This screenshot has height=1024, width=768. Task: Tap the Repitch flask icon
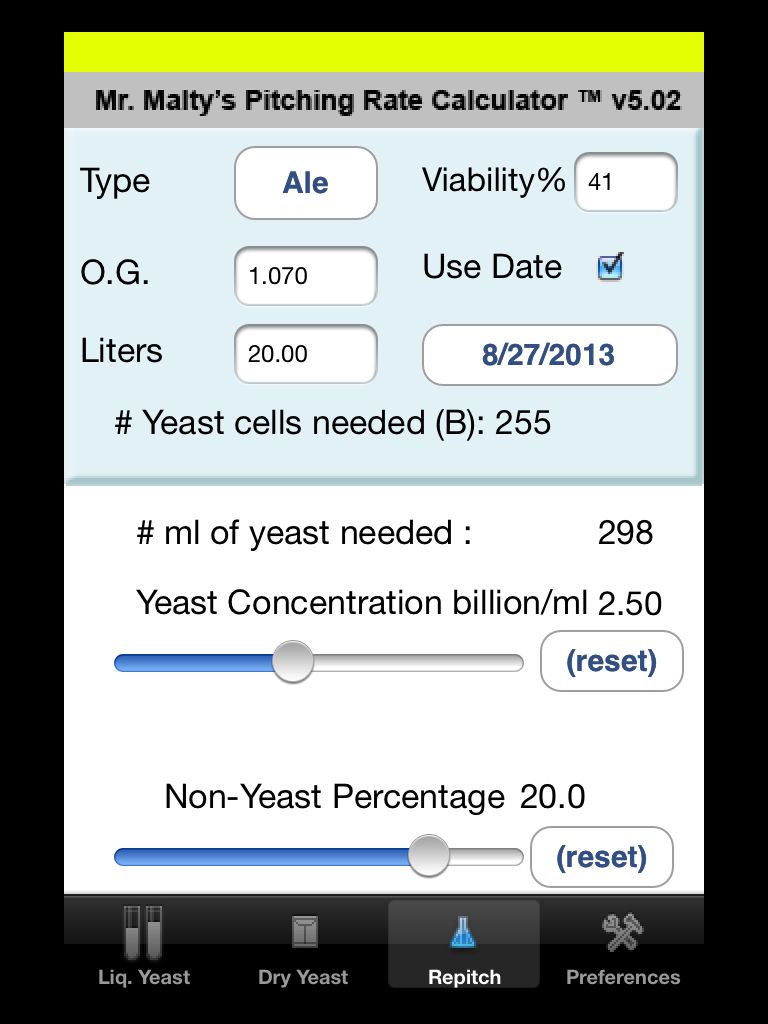click(463, 931)
